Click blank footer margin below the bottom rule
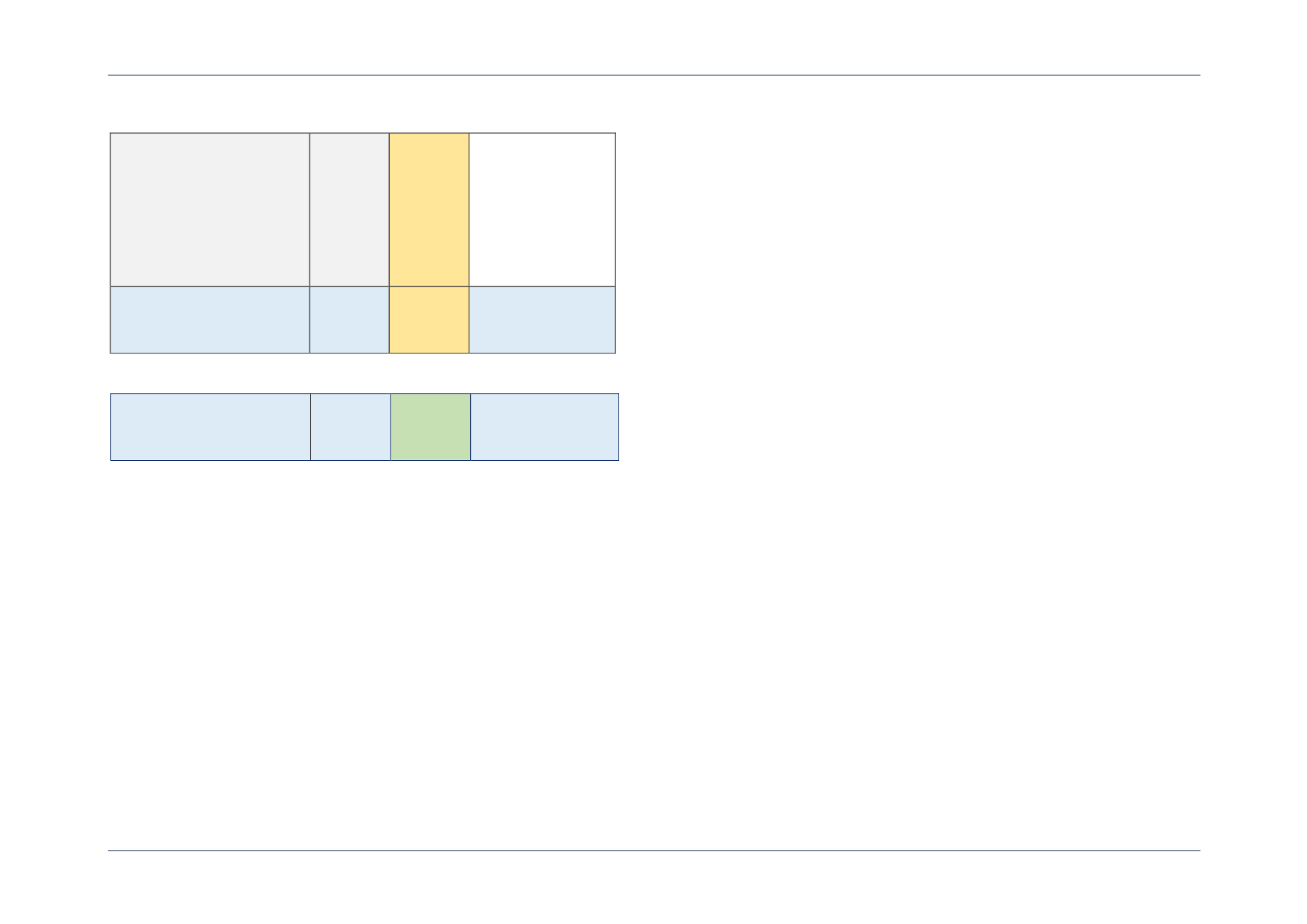Image resolution: width=1307 pixels, height=924 pixels. click(x=654, y=888)
